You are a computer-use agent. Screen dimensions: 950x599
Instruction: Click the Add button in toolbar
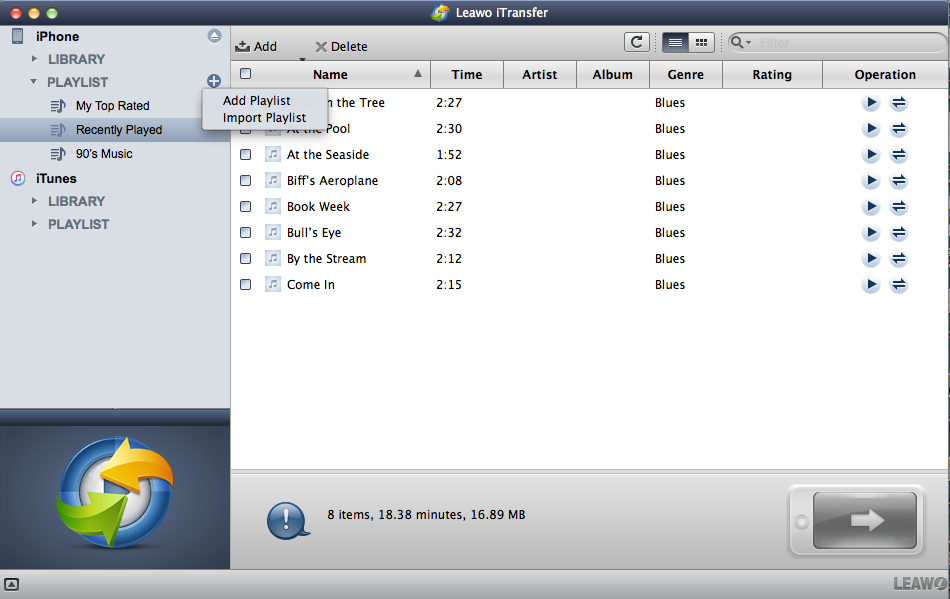[x=256, y=46]
